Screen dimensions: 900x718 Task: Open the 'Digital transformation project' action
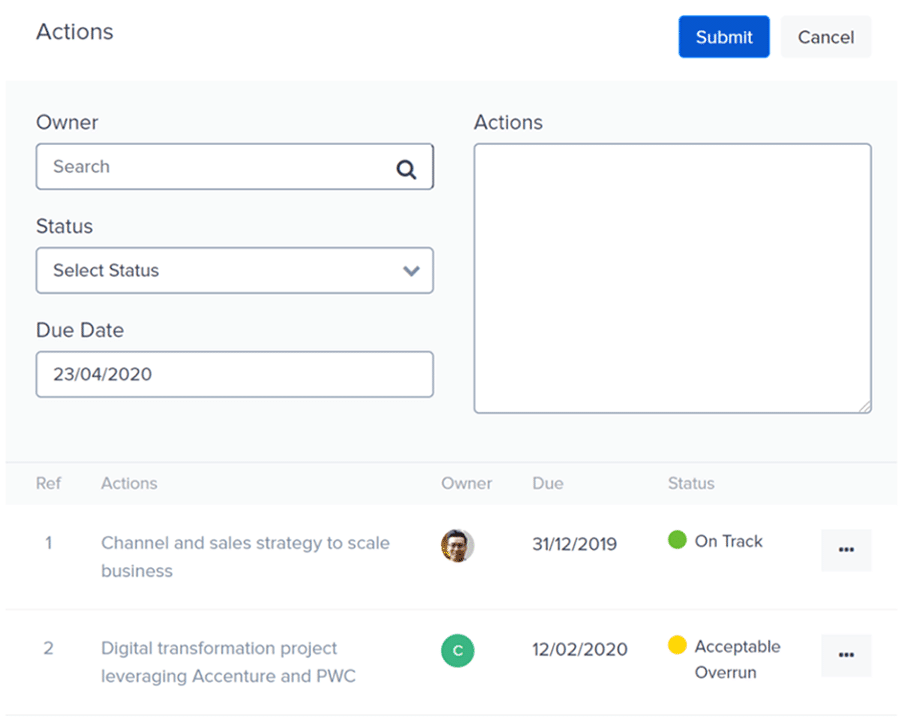tap(228, 662)
